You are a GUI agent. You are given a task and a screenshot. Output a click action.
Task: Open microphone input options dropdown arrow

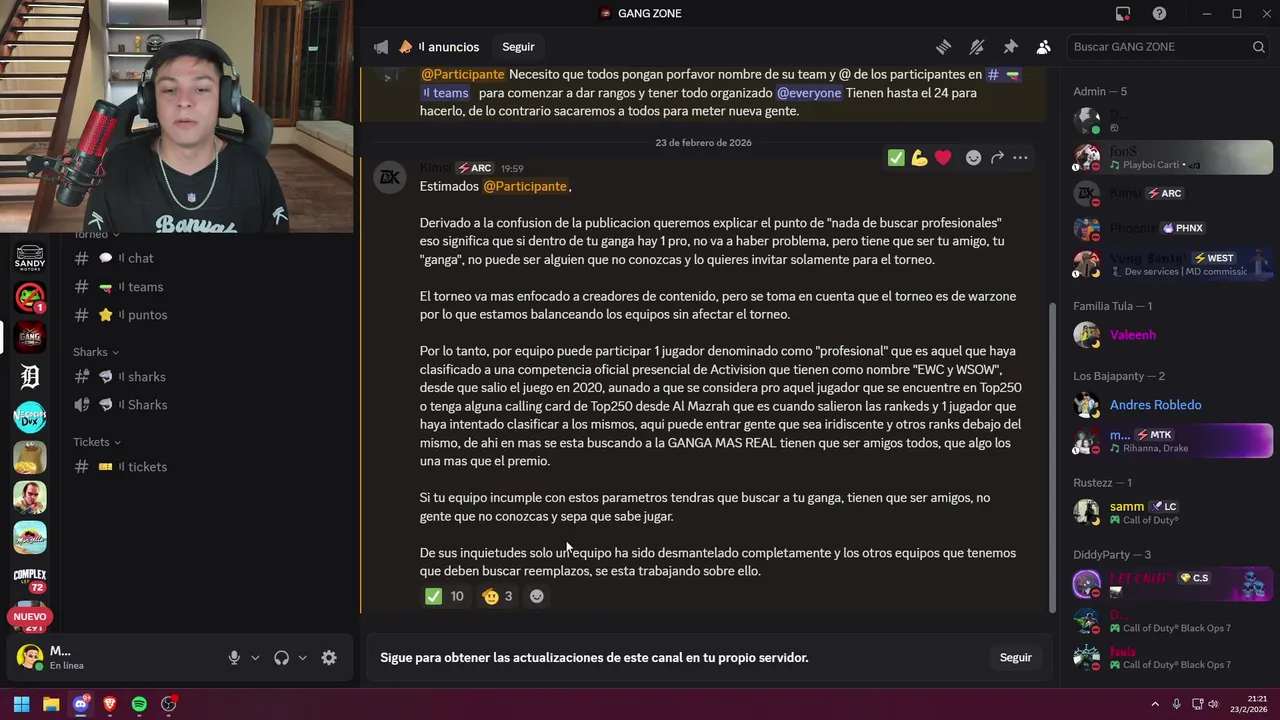pos(255,657)
